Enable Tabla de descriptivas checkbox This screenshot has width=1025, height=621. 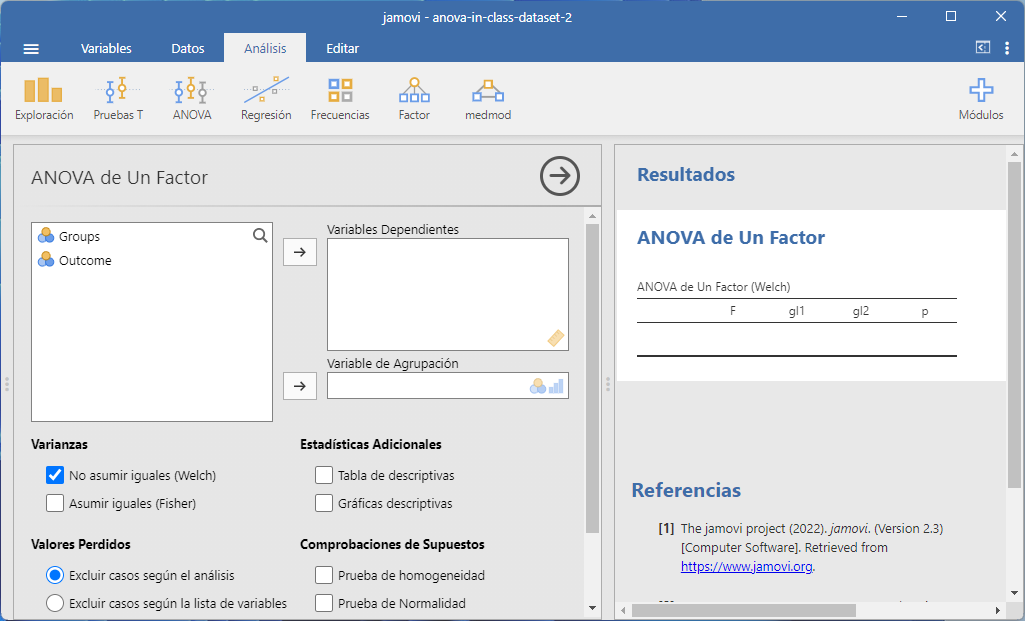324,476
